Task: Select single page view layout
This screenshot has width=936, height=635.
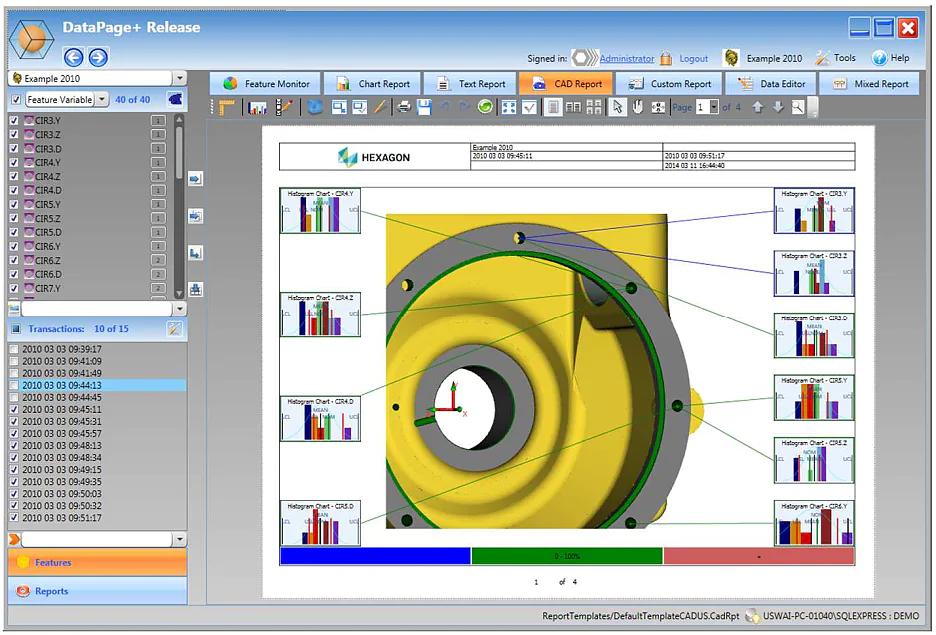Action: pyautogui.click(x=553, y=107)
